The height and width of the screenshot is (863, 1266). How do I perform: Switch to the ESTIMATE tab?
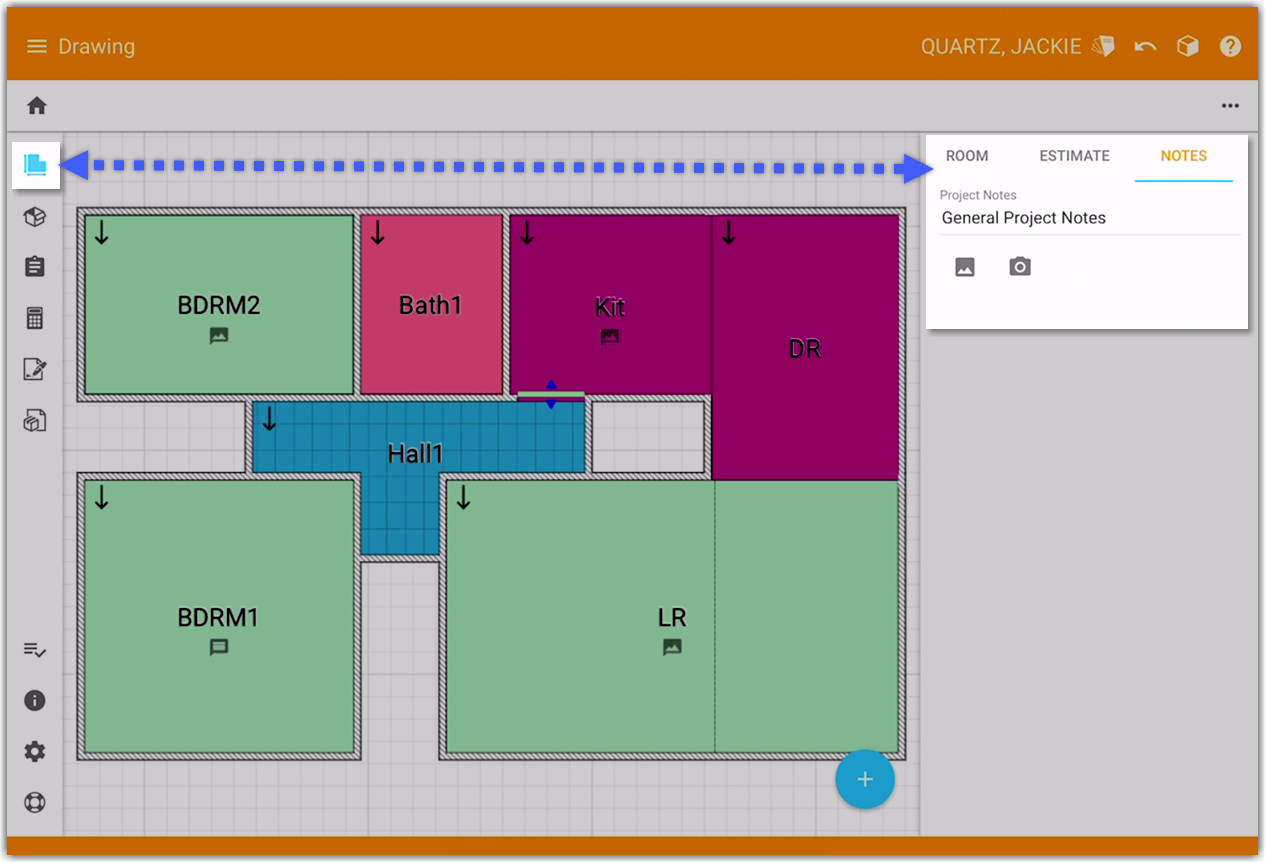[x=1074, y=156]
